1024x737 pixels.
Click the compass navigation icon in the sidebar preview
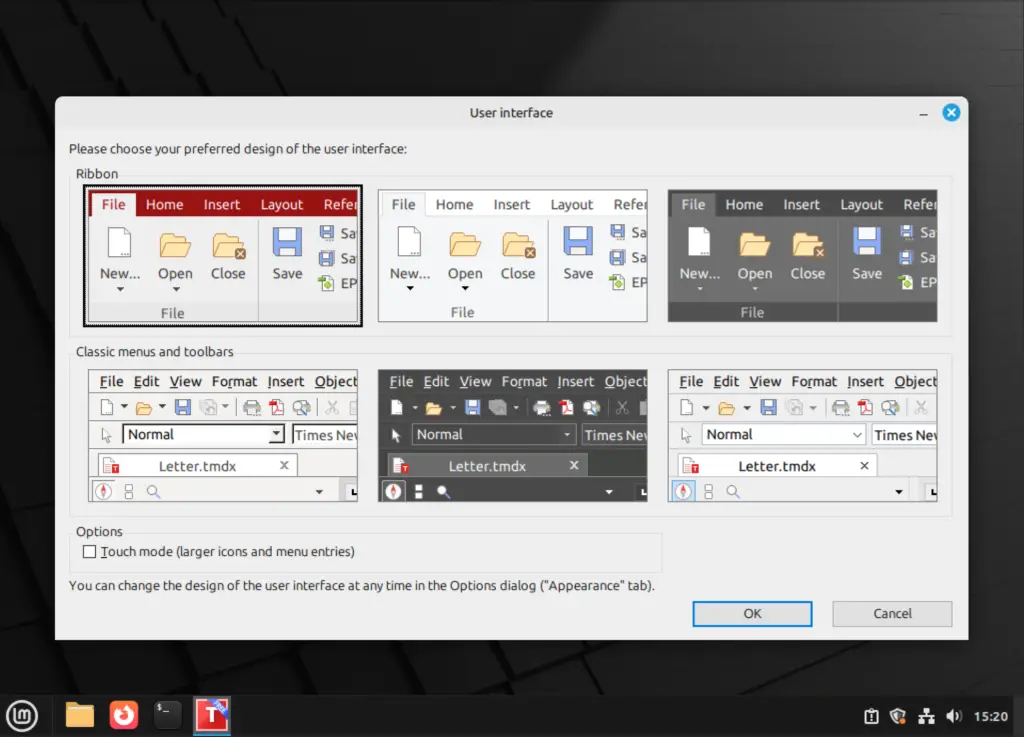point(103,490)
